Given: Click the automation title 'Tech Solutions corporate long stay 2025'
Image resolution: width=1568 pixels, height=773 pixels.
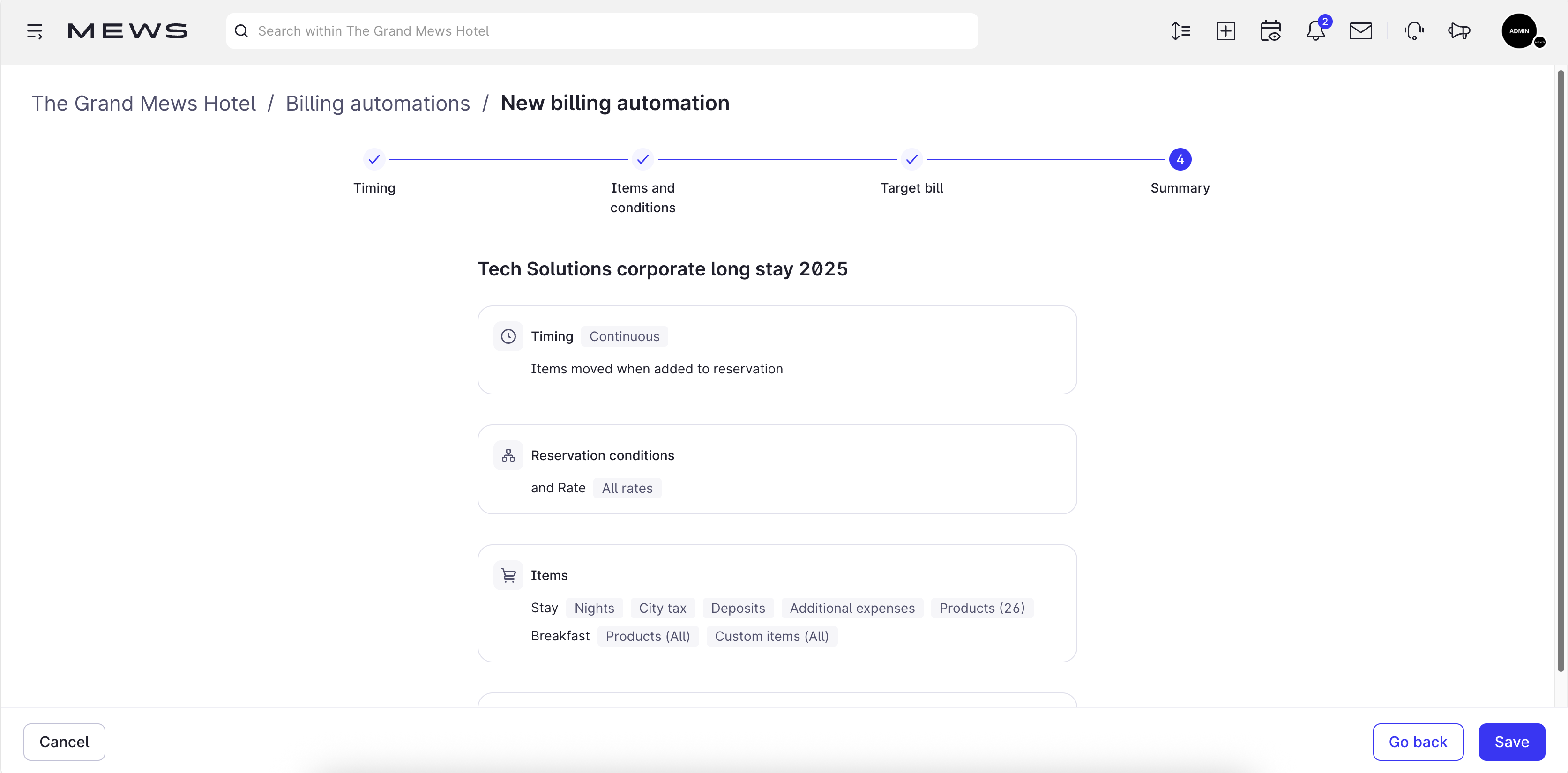Looking at the screenshot, I should 663,269.
